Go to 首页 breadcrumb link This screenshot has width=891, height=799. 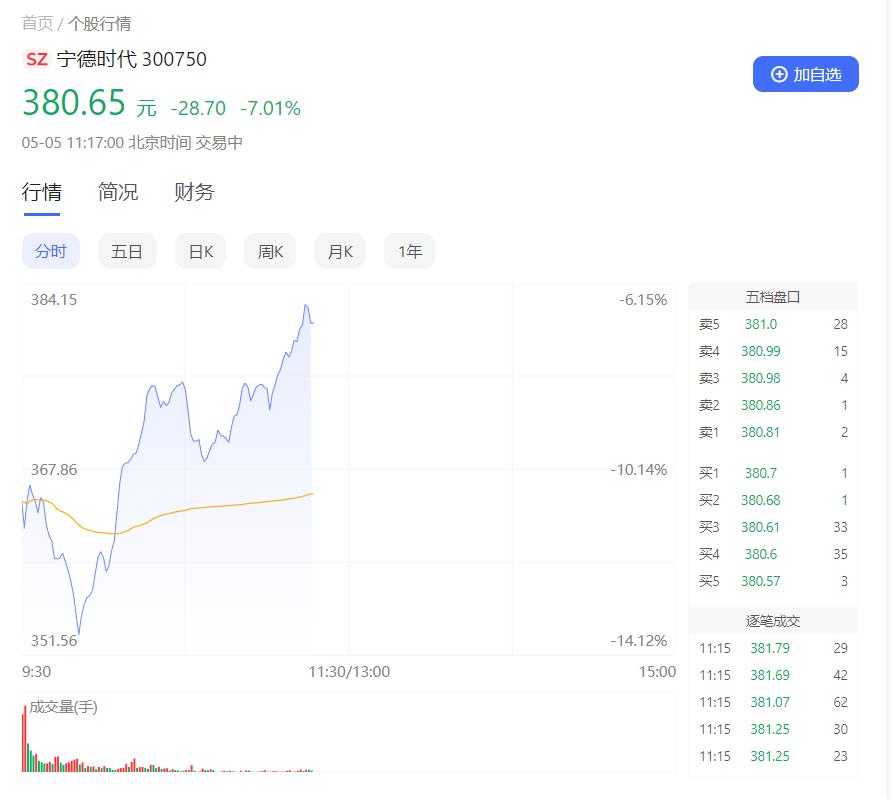pyautogui.click(x=37, y=24)
